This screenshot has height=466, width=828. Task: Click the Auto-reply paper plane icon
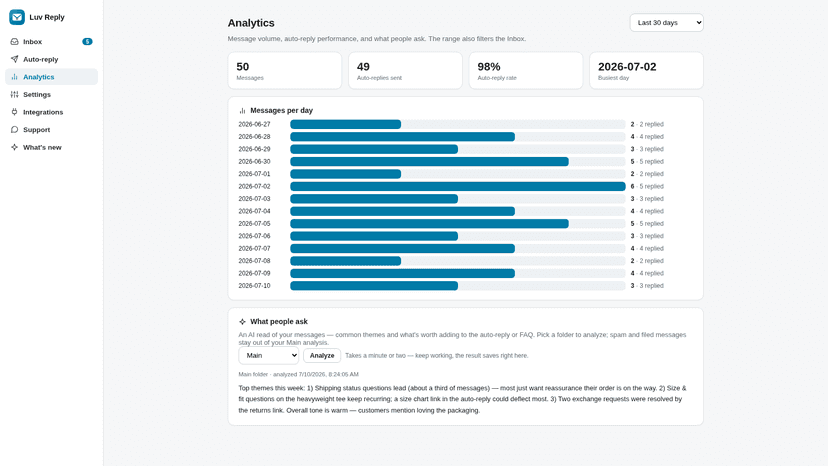[x=14, y=59]
